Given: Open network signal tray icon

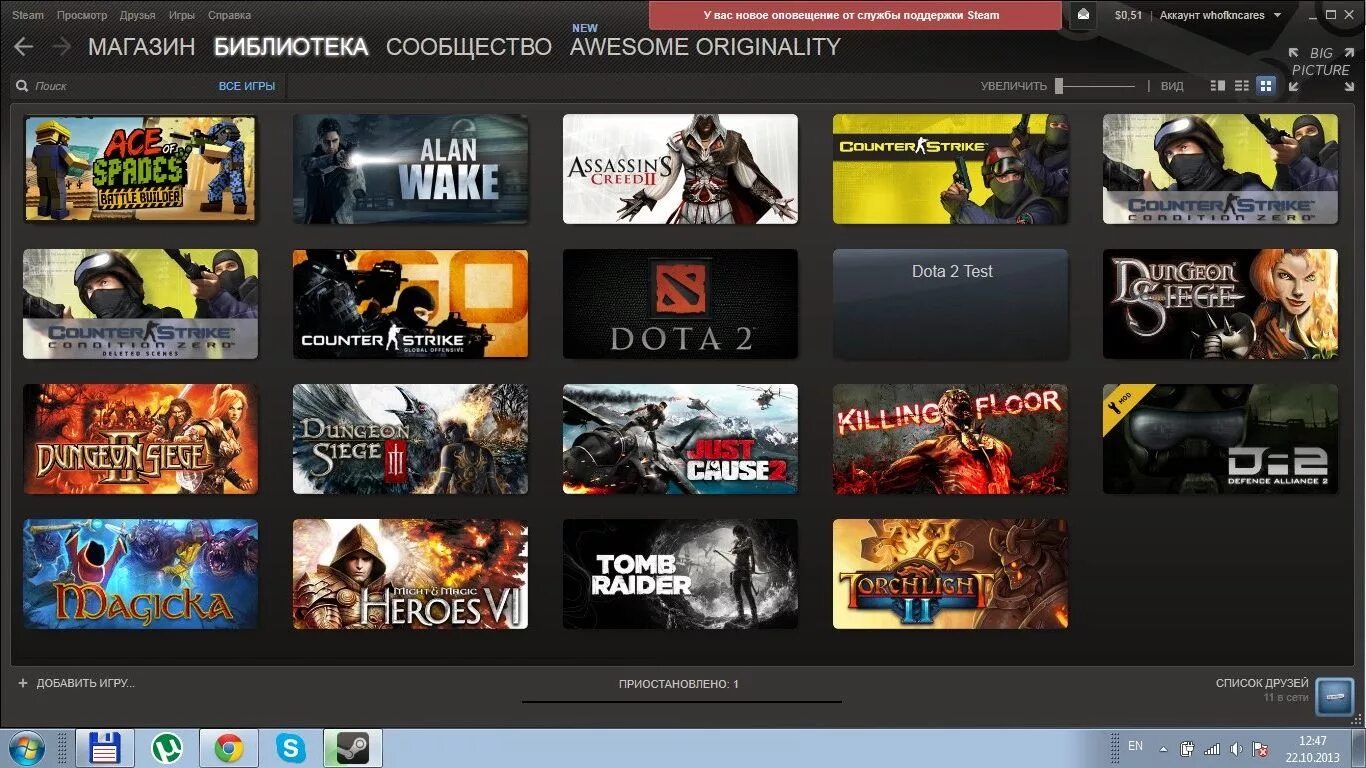Looking at the screenshot, I should point(1212,748).
